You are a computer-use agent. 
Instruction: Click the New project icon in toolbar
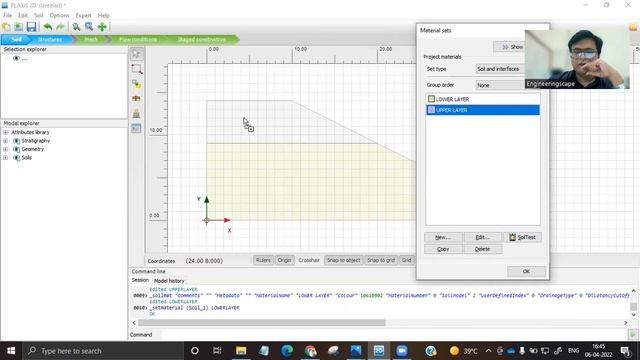[x=6, y=27]
